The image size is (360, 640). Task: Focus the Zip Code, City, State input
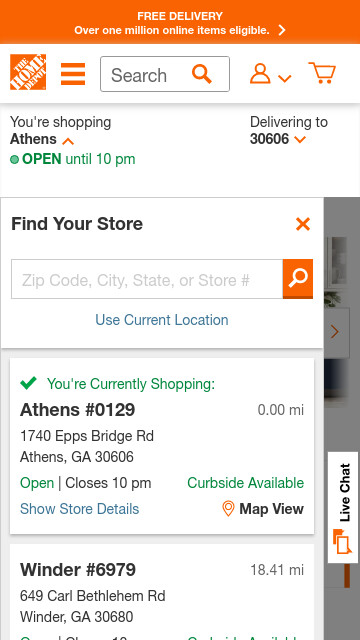pos(147,279)
